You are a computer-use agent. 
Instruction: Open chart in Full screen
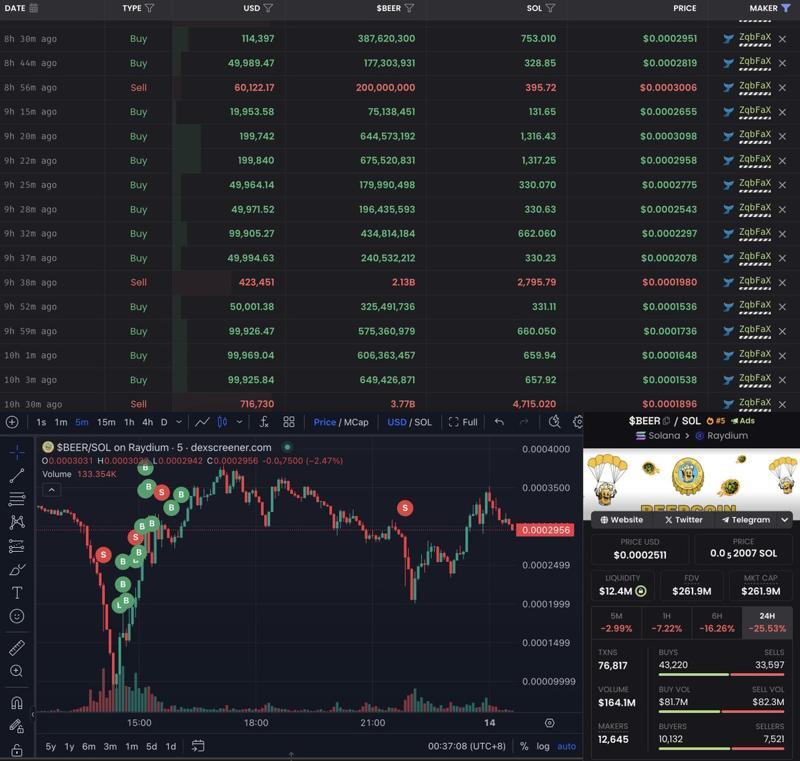(463, 422)
